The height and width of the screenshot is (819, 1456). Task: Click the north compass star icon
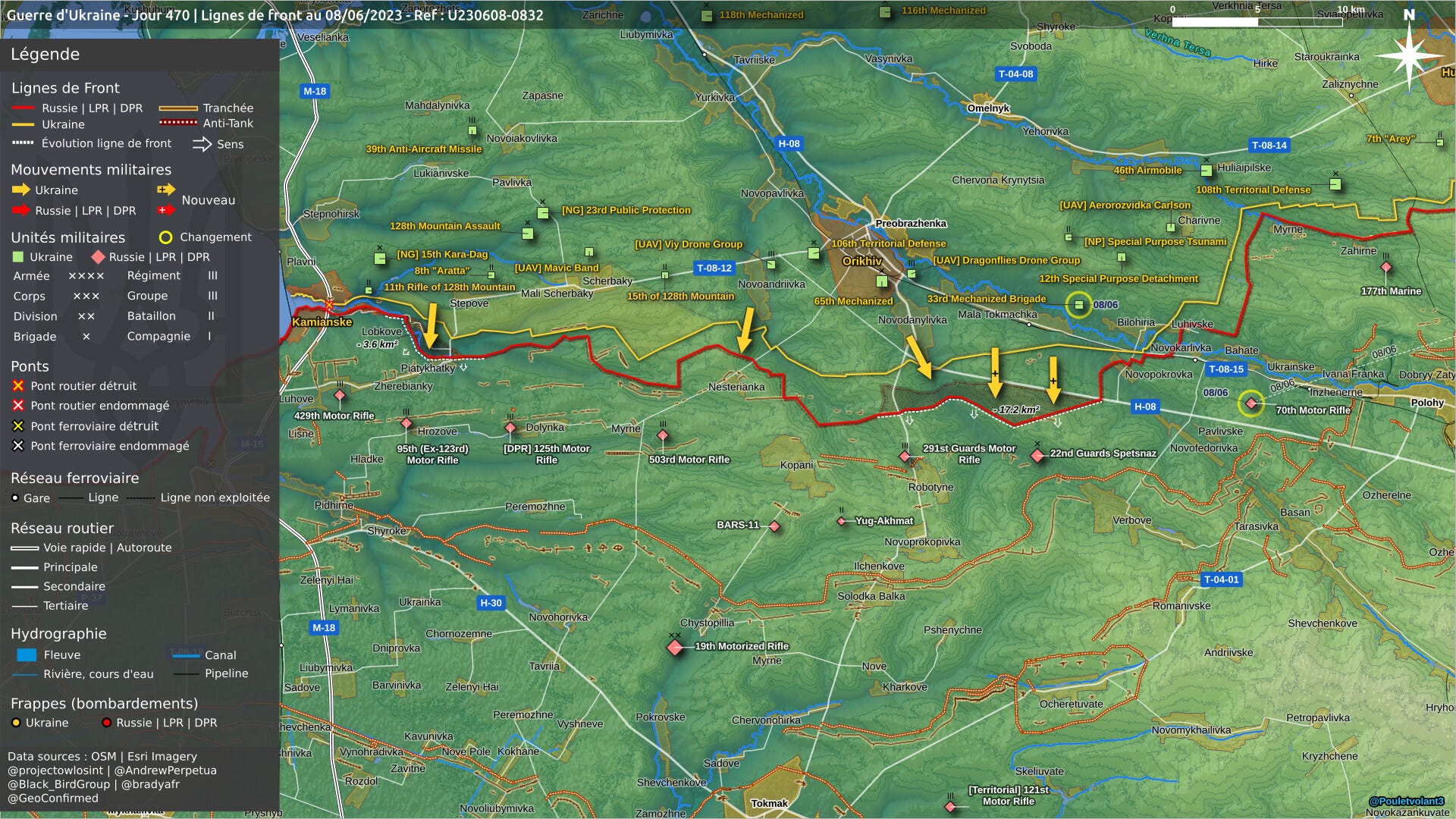click(x=1408, y=55)
